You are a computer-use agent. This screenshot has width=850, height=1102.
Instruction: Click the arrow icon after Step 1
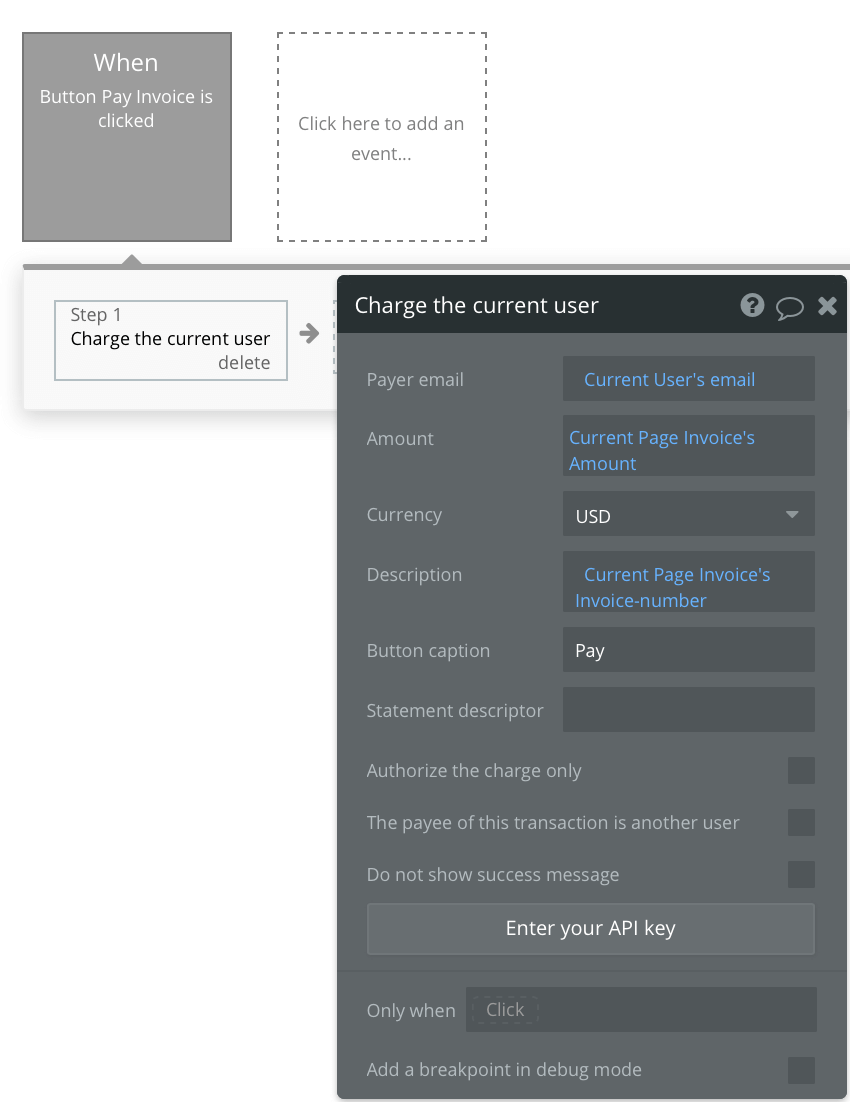pyautogui.click(x=308, y=333)
